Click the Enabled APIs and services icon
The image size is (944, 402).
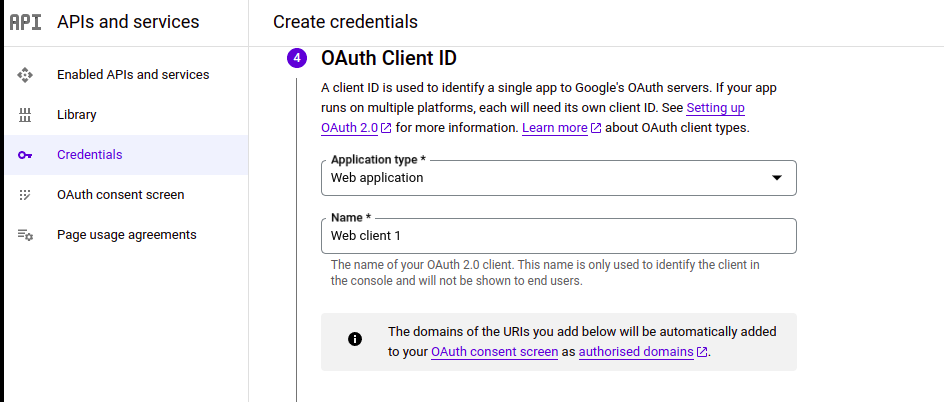[x=26, y=75]
